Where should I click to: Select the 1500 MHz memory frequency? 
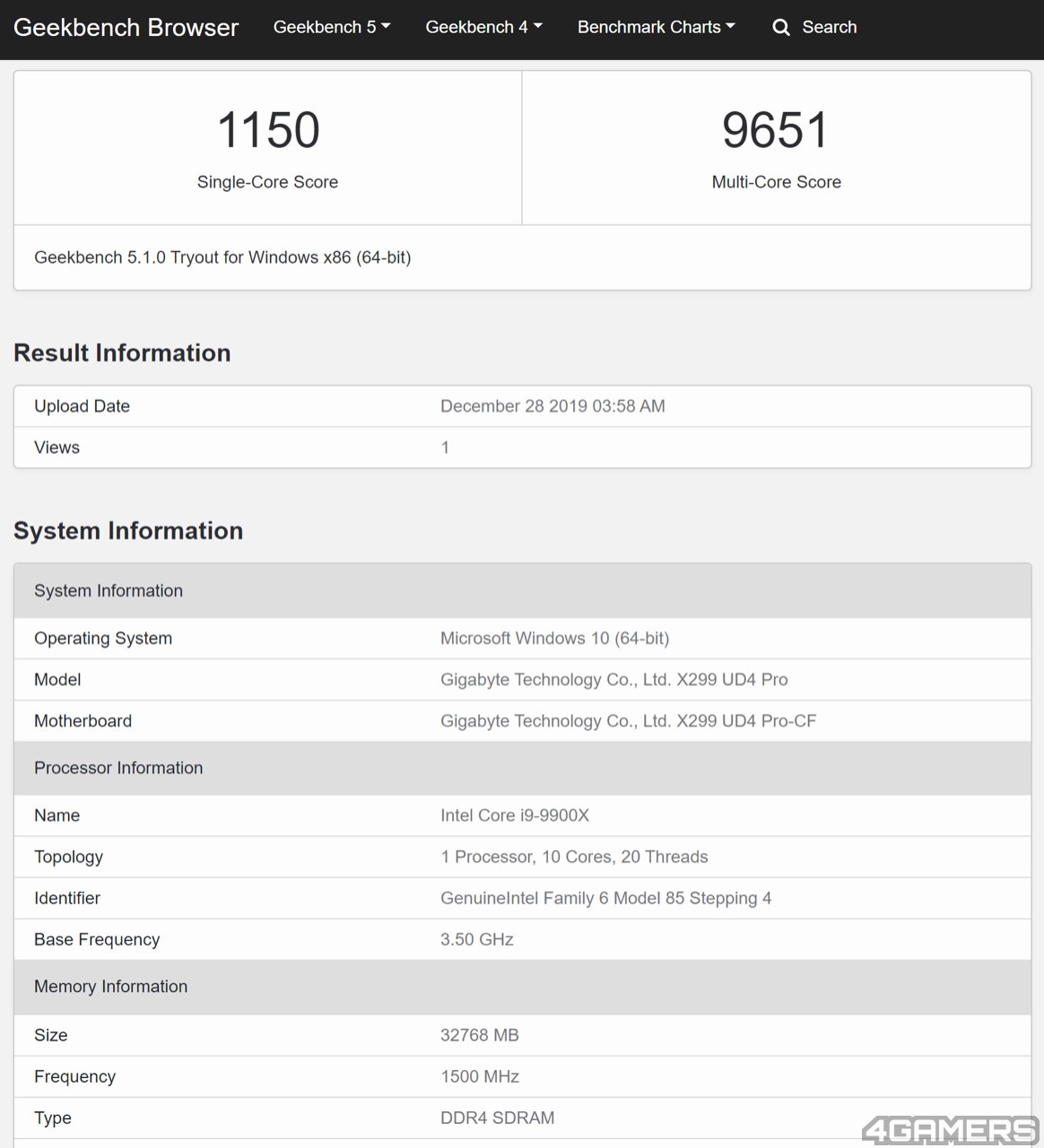pyautogui.click(x=480, y=1076)
